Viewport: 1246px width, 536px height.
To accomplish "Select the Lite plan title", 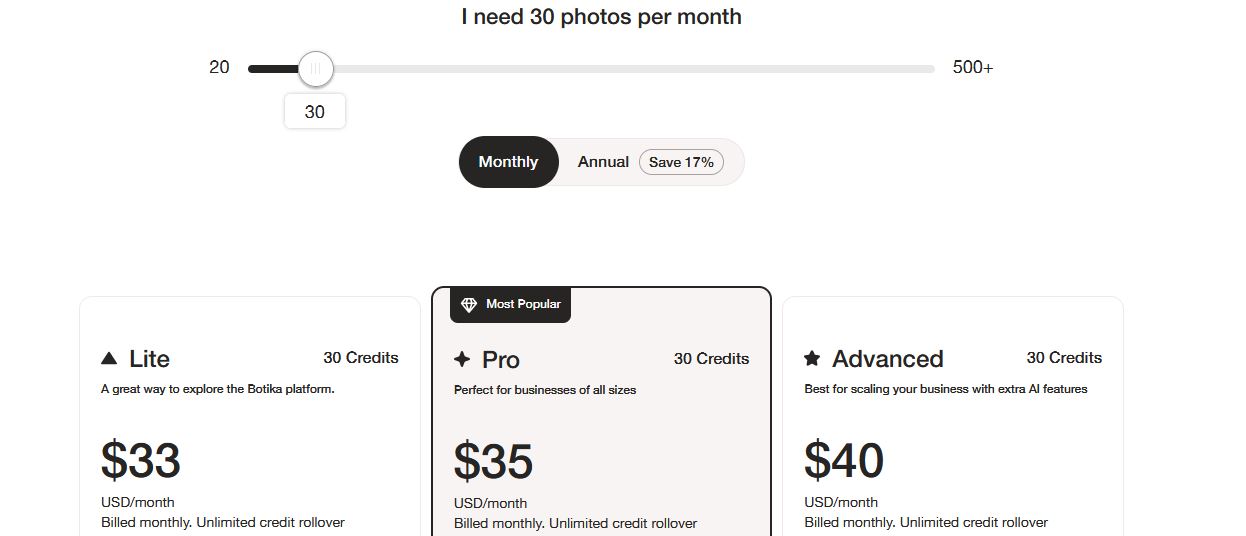I will click(x=149, y=359).
